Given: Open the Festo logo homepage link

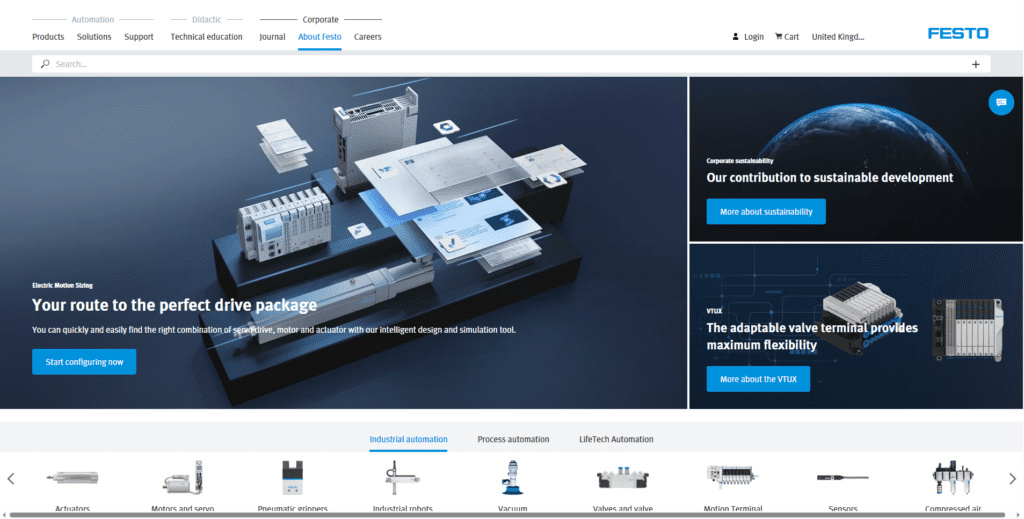Looking at the screenshot, I should (958, 33).
